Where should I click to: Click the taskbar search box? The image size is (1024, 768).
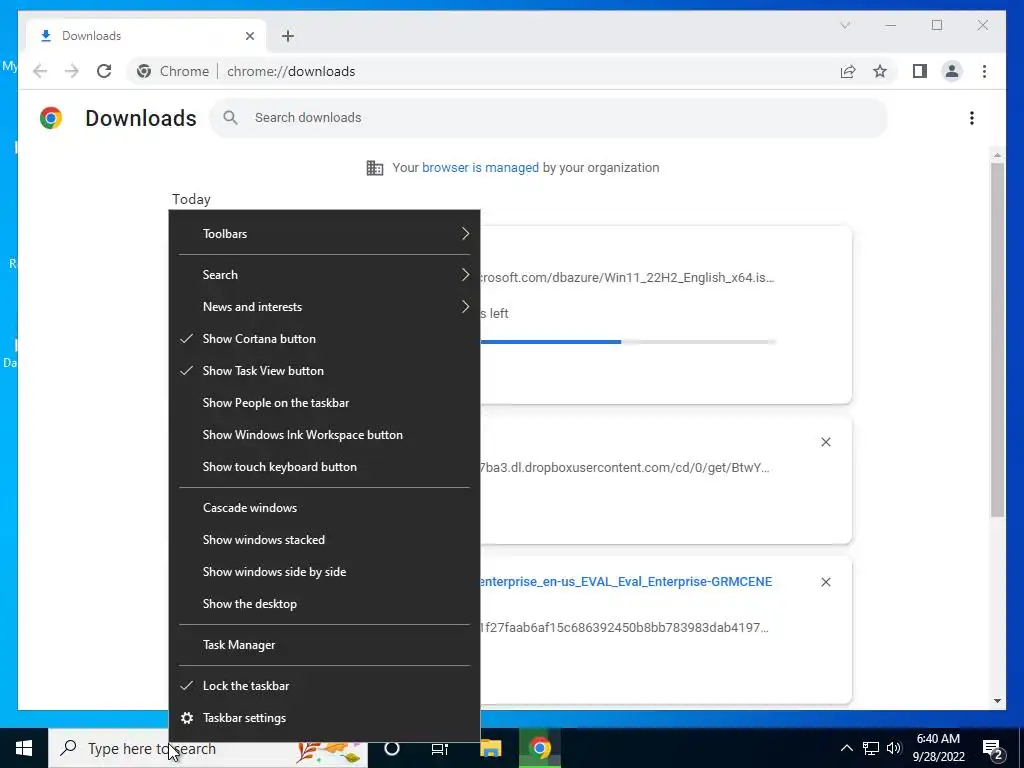[x=208, y=748]
